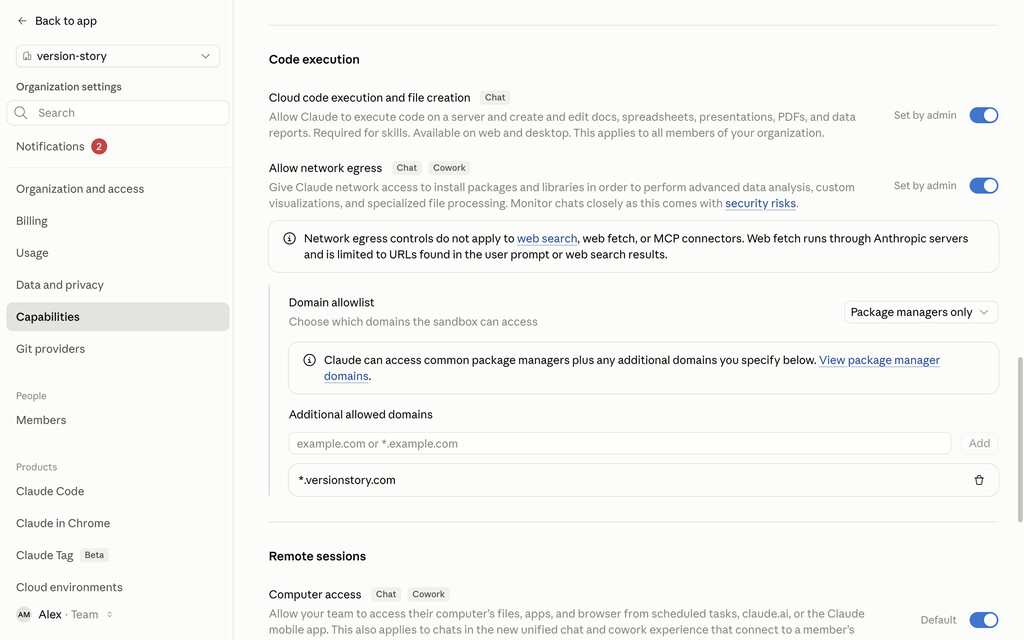Toggle Cloud code execution and file creation
This screenshot has height=640, width=1024.
click(x=984, y=115)
